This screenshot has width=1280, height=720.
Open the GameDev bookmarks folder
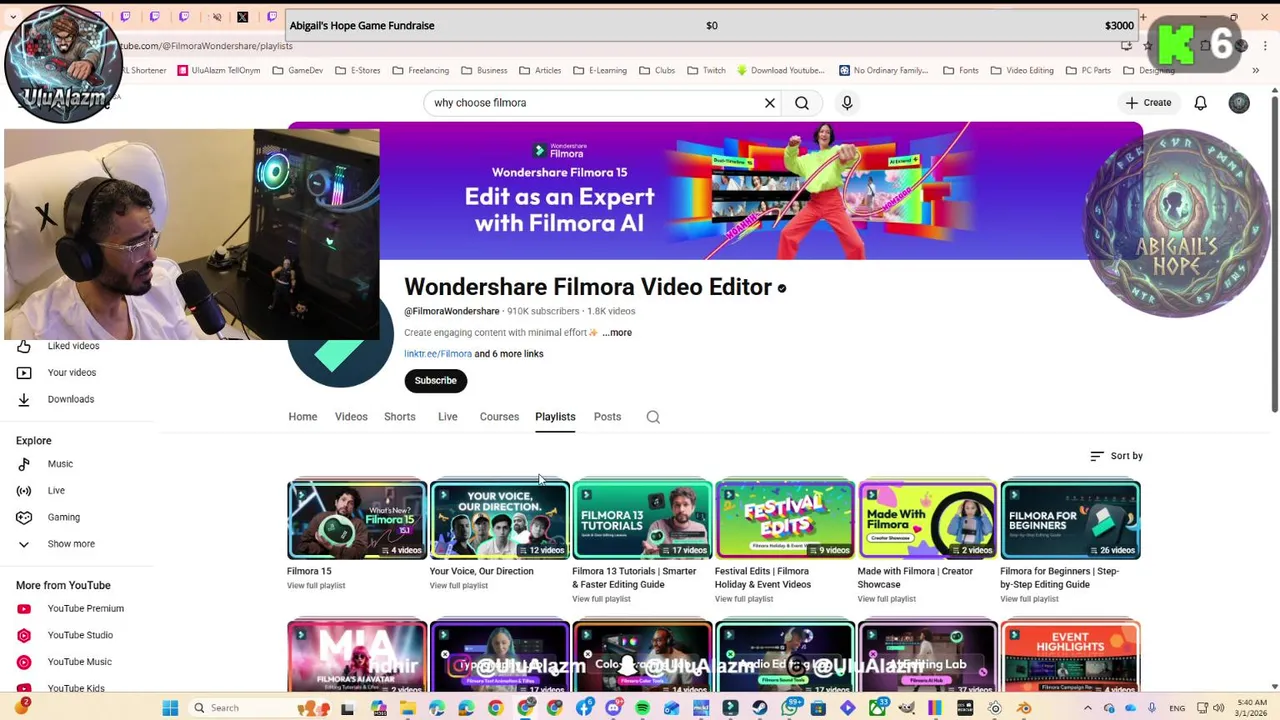(297, 71)
